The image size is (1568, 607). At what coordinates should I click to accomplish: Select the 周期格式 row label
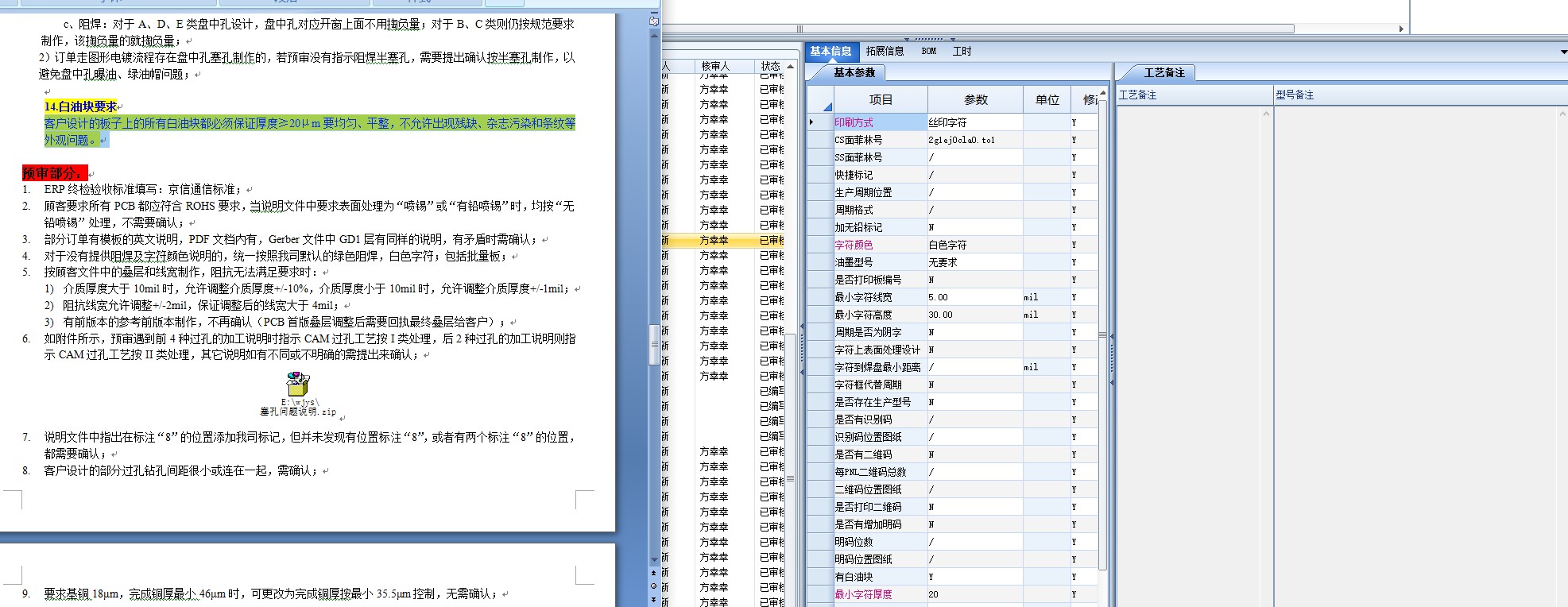tap(880, 210)
